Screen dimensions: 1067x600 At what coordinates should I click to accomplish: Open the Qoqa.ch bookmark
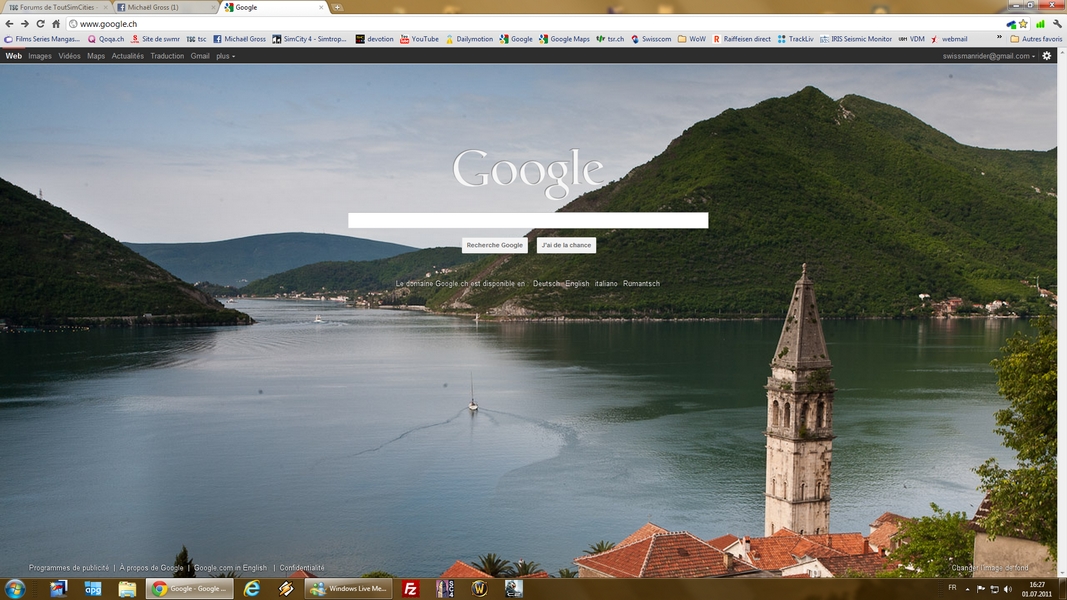[x=106, y=39]
